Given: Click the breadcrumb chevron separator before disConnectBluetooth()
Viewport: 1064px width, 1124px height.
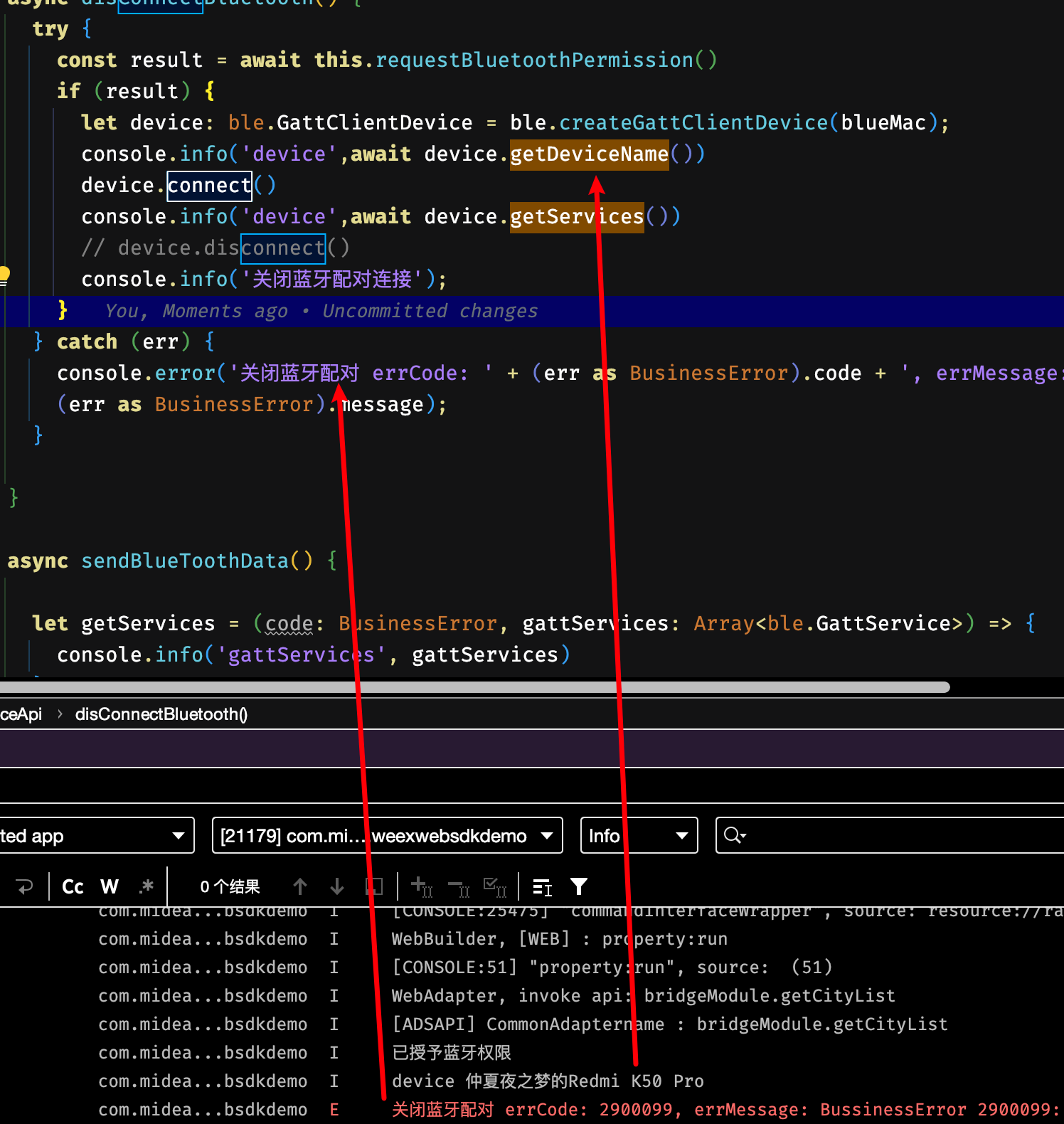Looking at the screenshot, I should click(60, 714).
